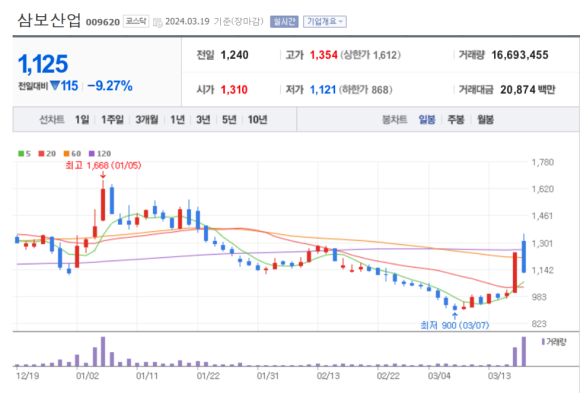The height and width of the screenshot is (393, 580).
Task: Switch to 월봉 candlestick chart
Action: pyautogui.click(x=485, y=120)
